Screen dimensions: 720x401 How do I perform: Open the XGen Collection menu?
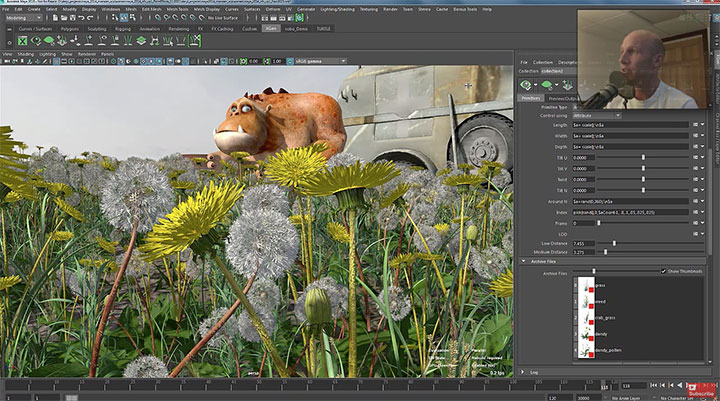click(x=543, y=62)
